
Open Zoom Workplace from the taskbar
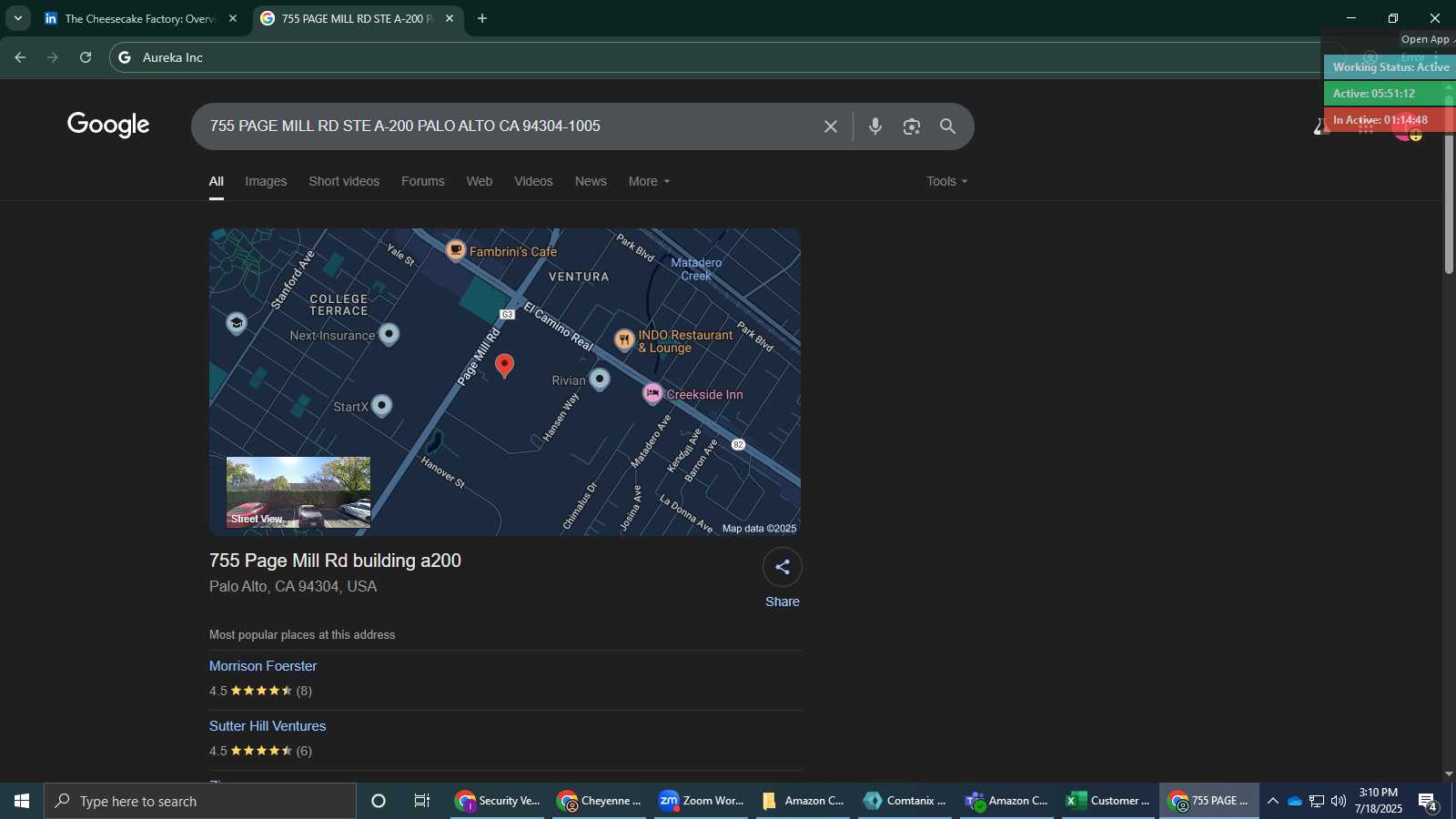click(x=703, y=801)
